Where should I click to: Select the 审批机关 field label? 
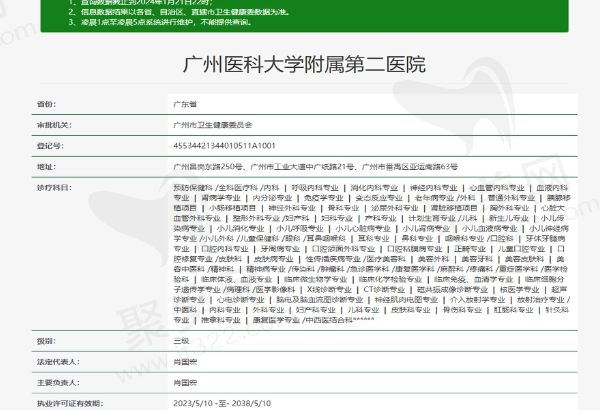(54, 125)
